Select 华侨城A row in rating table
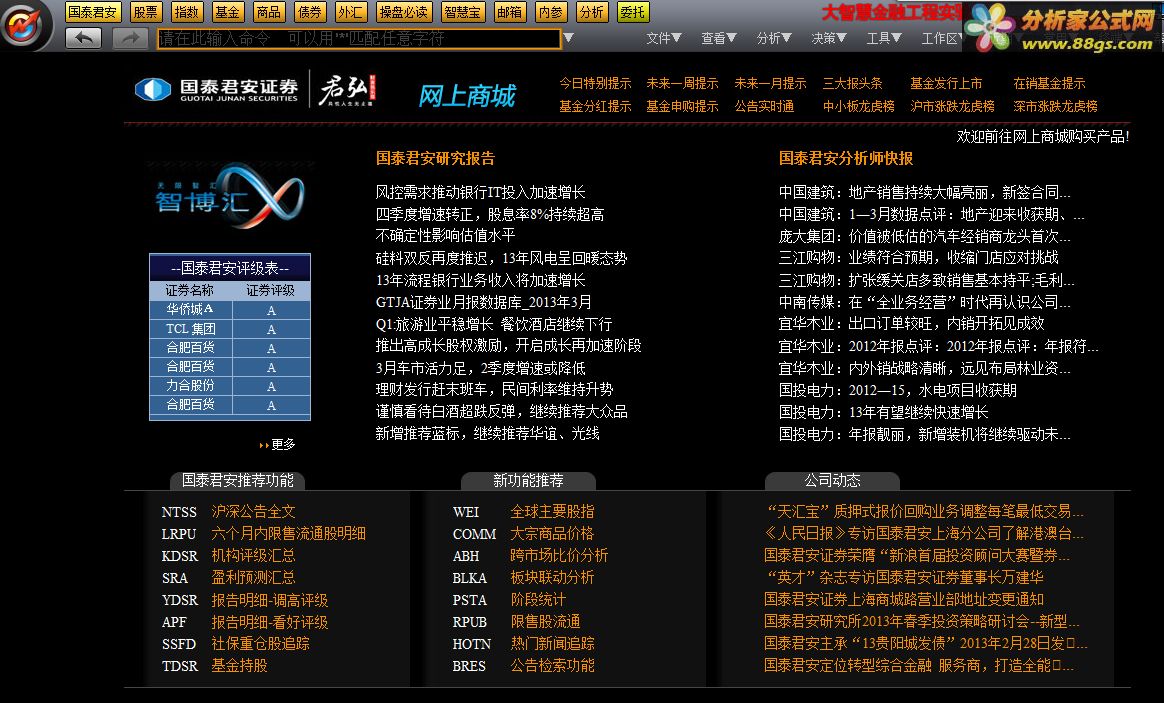Screen dimensions: 1164x703 pos(230,310)
